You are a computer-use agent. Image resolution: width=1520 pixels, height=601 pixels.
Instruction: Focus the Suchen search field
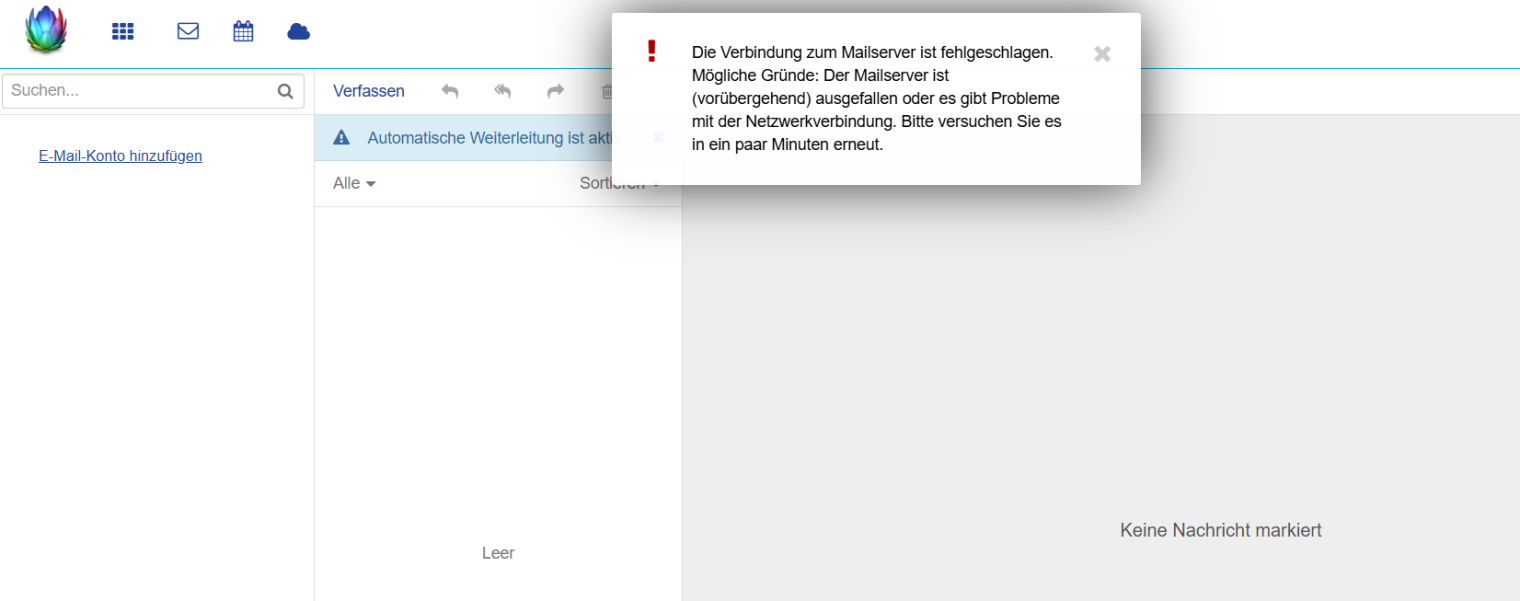coord(153,91)
